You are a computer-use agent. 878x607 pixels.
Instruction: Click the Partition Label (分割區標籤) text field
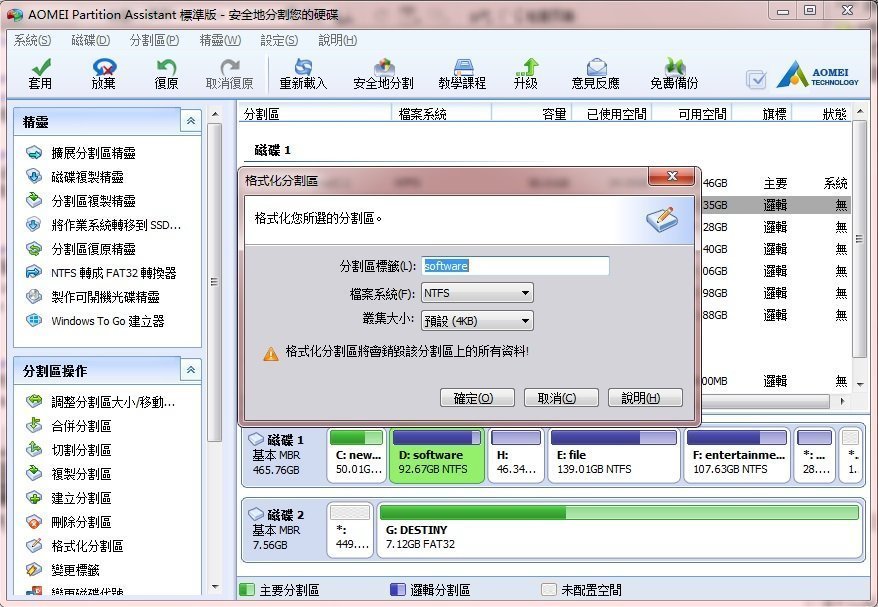tap(515, 265)
